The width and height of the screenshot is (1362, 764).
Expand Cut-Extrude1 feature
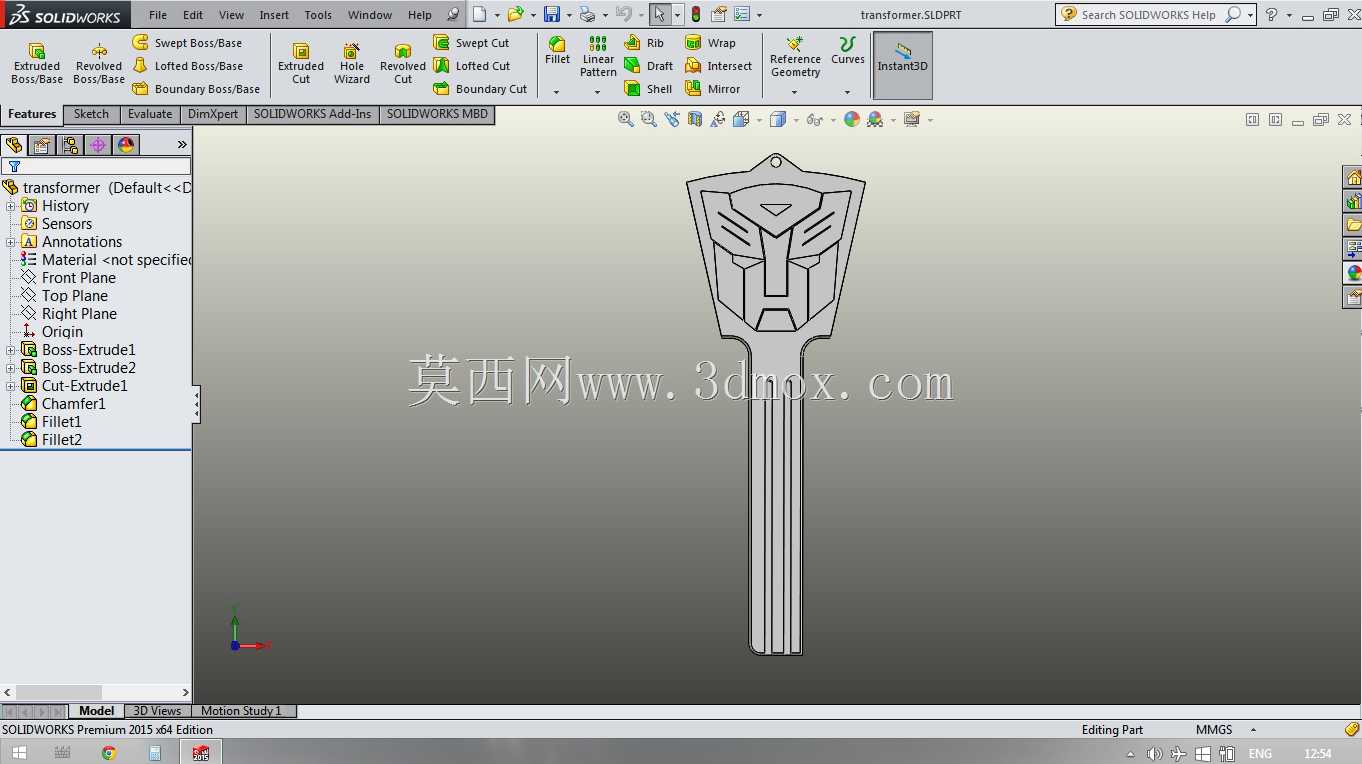(x=11, y=386)
